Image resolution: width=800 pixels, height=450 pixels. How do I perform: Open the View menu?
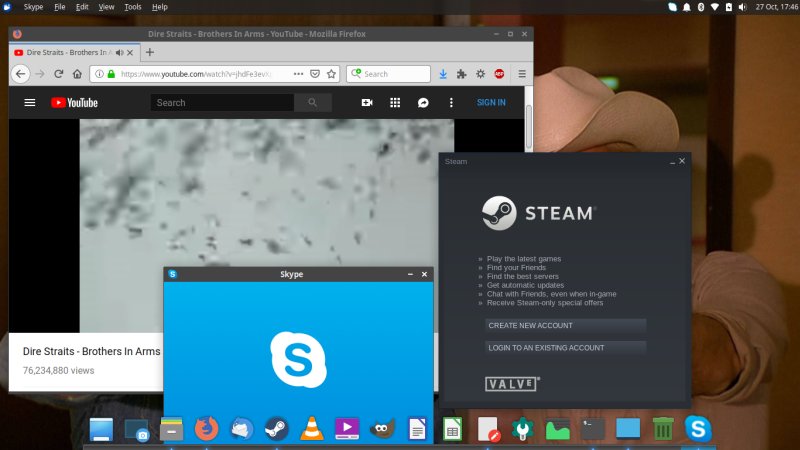[106, 7]
